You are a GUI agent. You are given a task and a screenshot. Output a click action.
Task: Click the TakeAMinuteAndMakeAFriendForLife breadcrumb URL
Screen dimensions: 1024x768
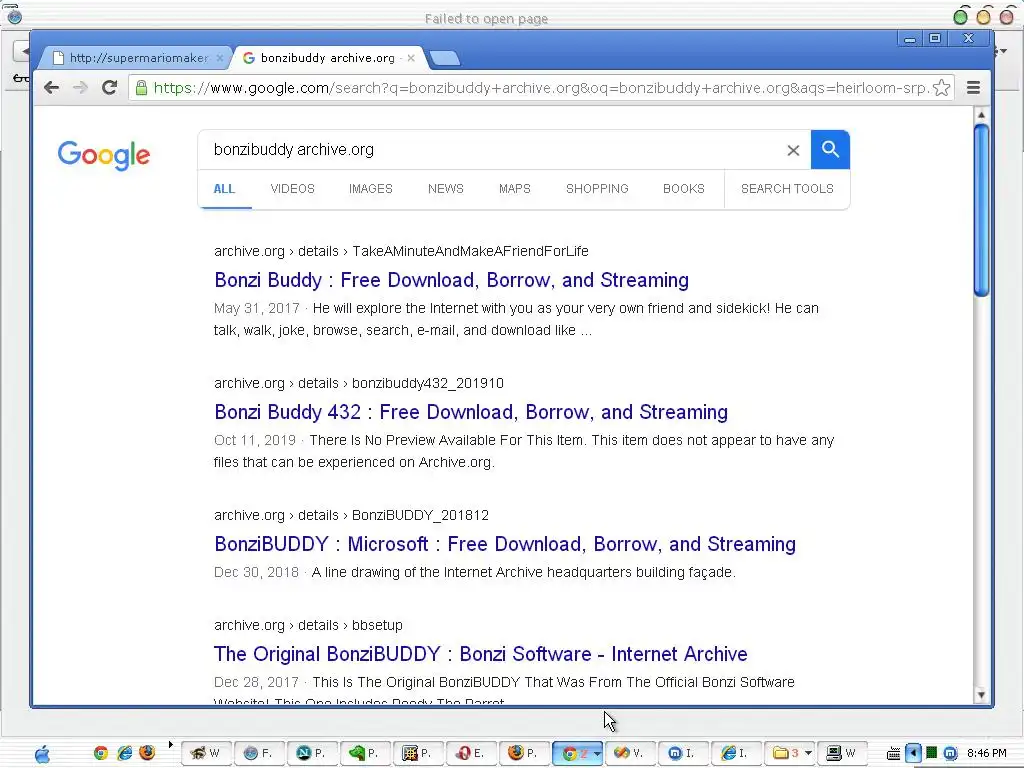(470, 251)
